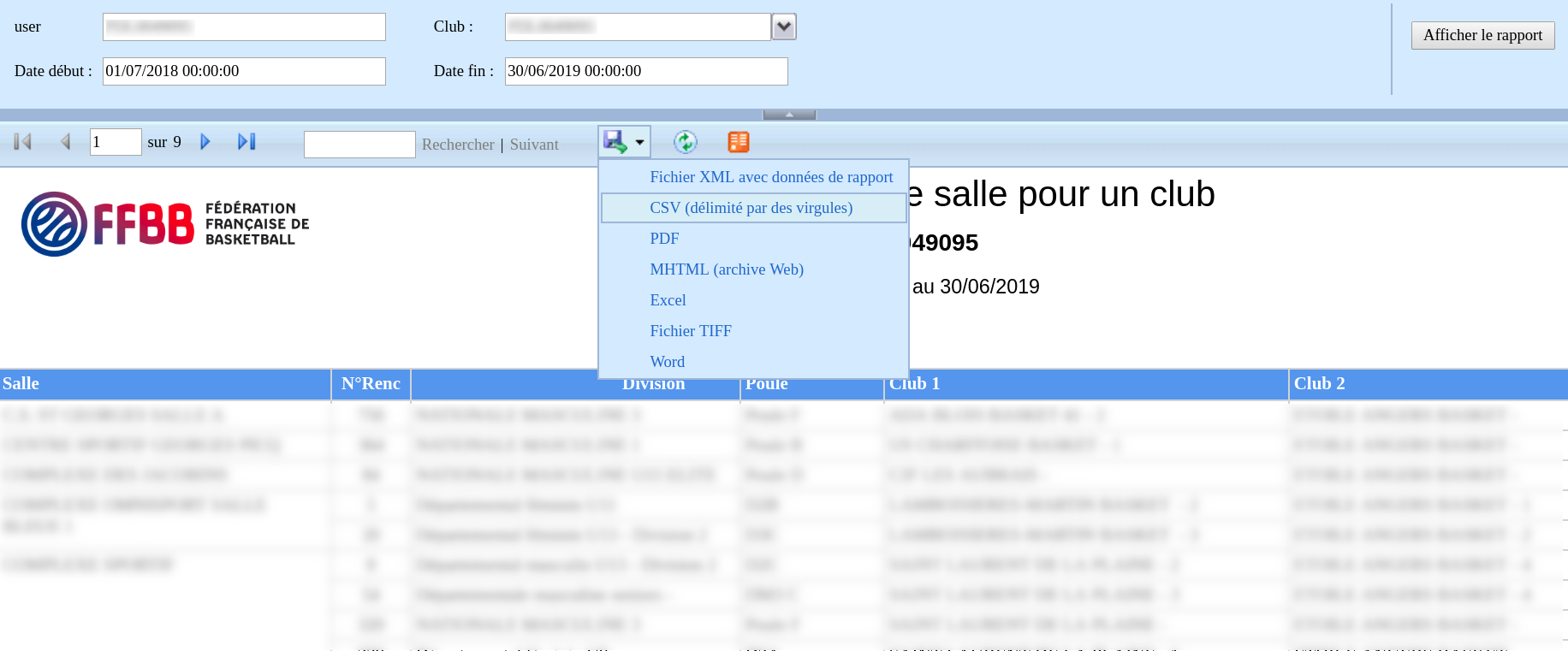1568x651 pixels.
Task: Click the Suivant link
Action: (534, 145)
